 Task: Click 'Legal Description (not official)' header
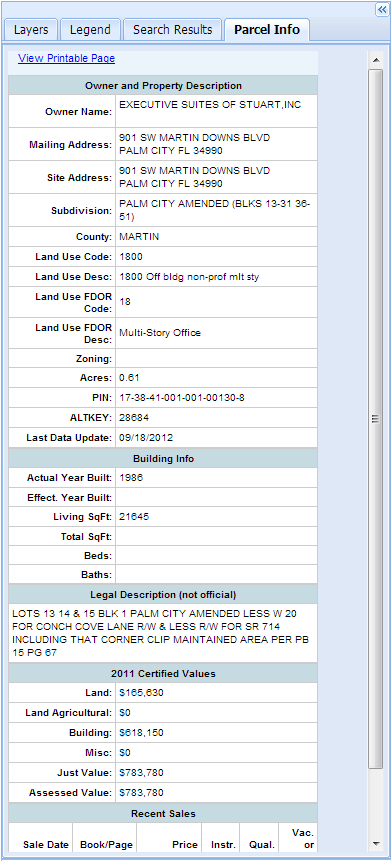pyautogui.click(x=163, y=595)
